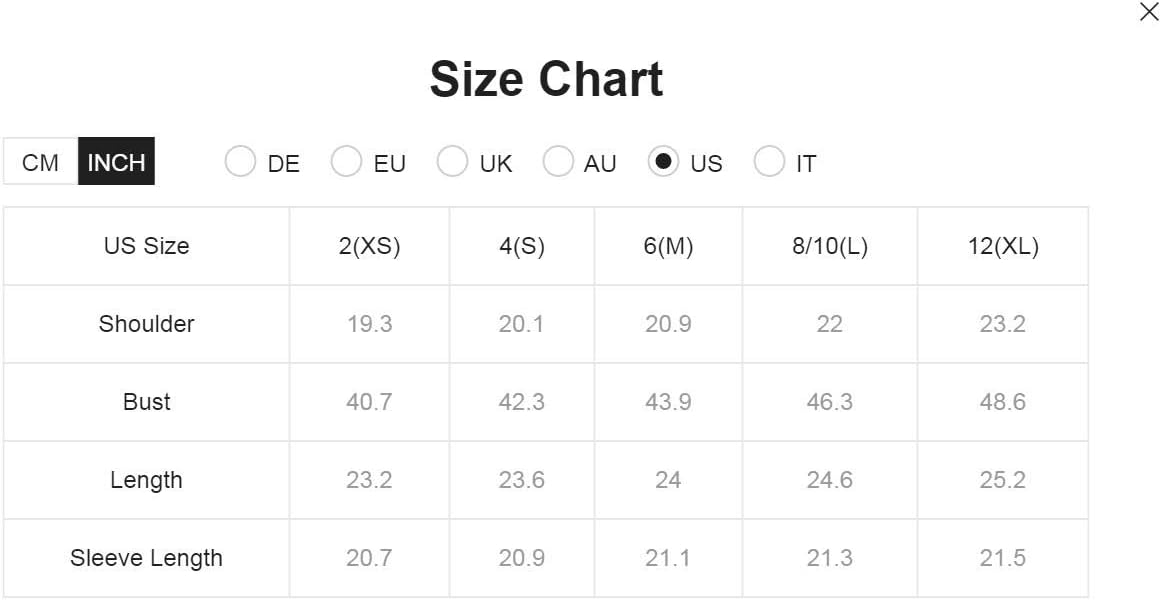Viewport: 1161px width, 600px height.
Task: Click the Shoulder row label
Action: (x=147, y=324)
